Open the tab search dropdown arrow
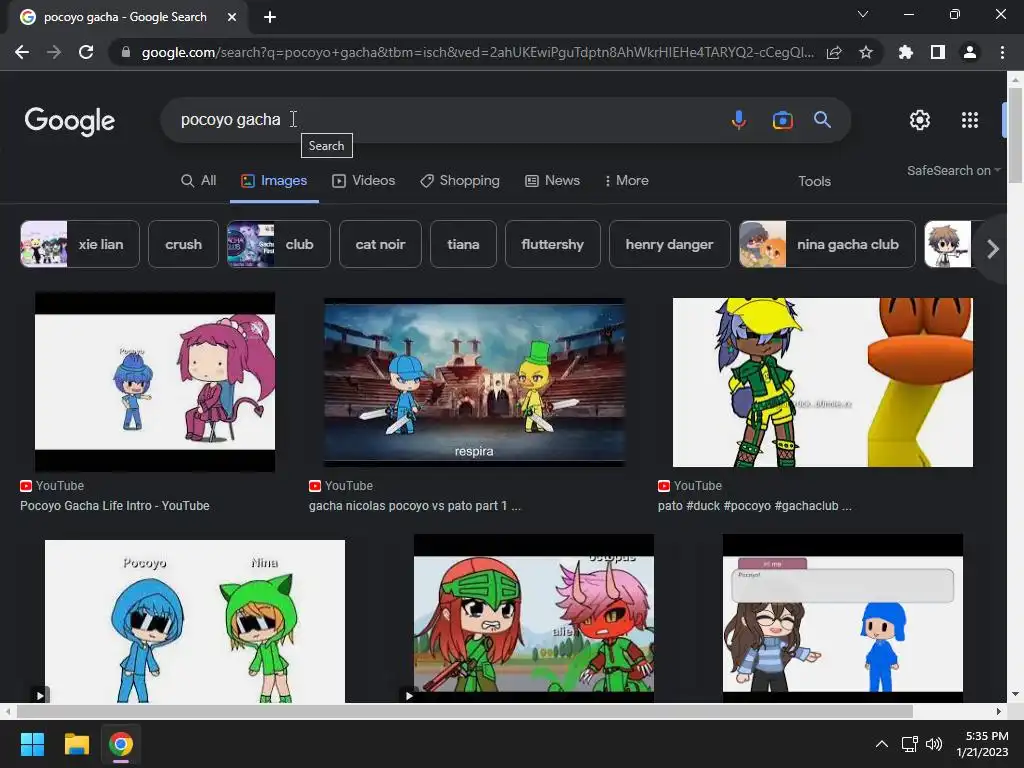The width and height of the screenshot is (1024, 768). coord(863,14)
